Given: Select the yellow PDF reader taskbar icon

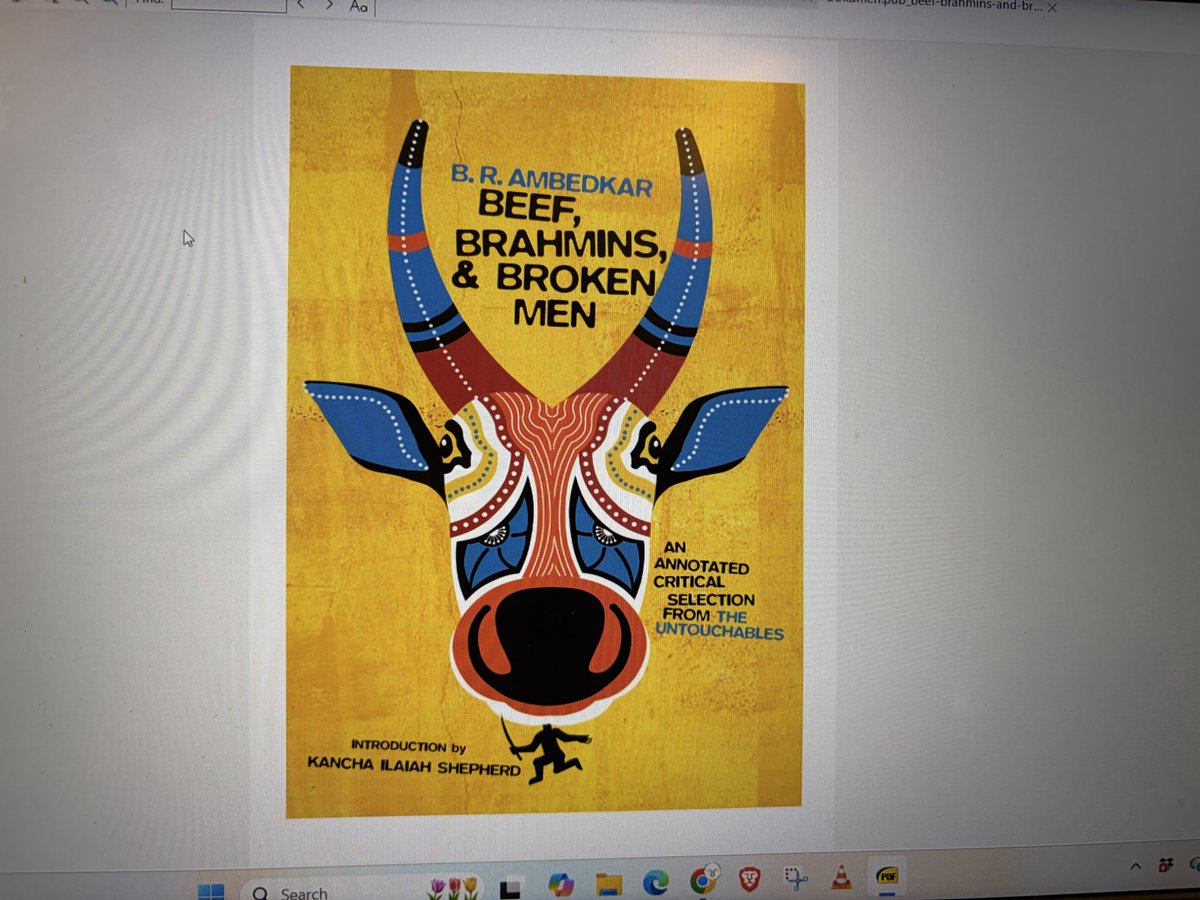Looking at the screenshot, I should [x=887, y=876].
